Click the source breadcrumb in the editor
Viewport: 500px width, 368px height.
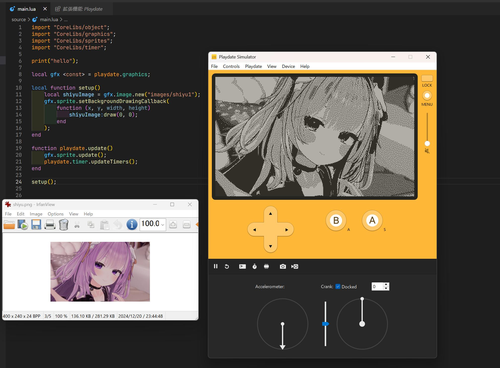point(19,20)
